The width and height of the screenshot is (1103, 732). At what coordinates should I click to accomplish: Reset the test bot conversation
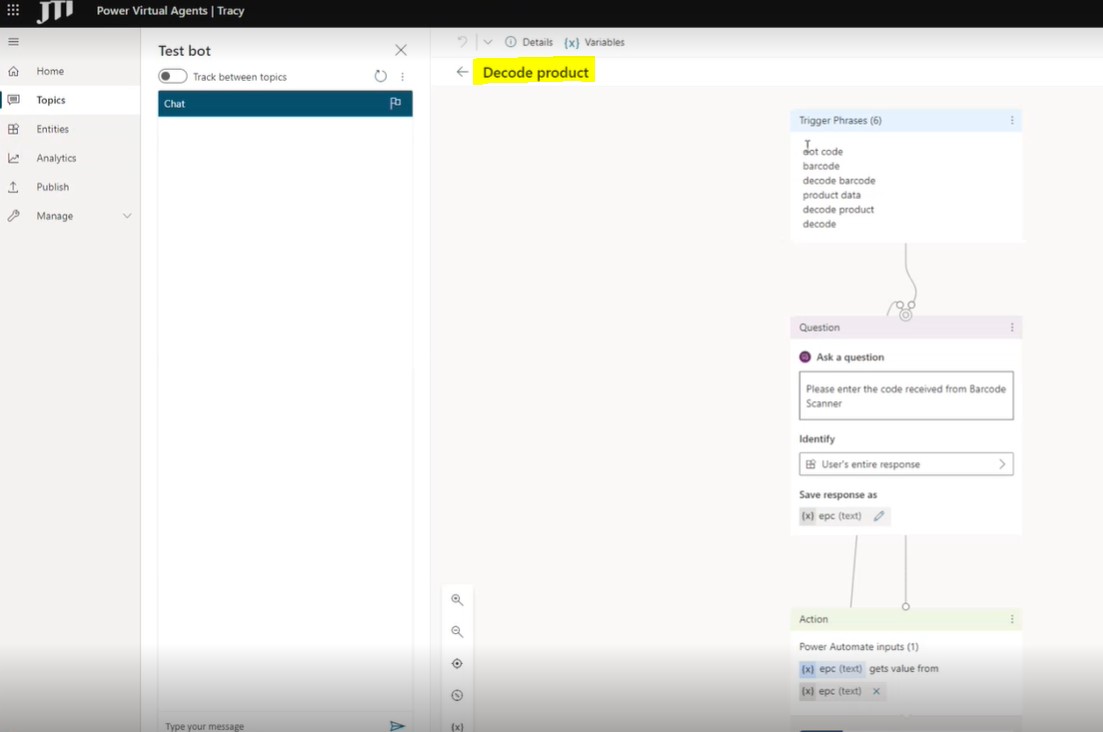pos(381,76)
